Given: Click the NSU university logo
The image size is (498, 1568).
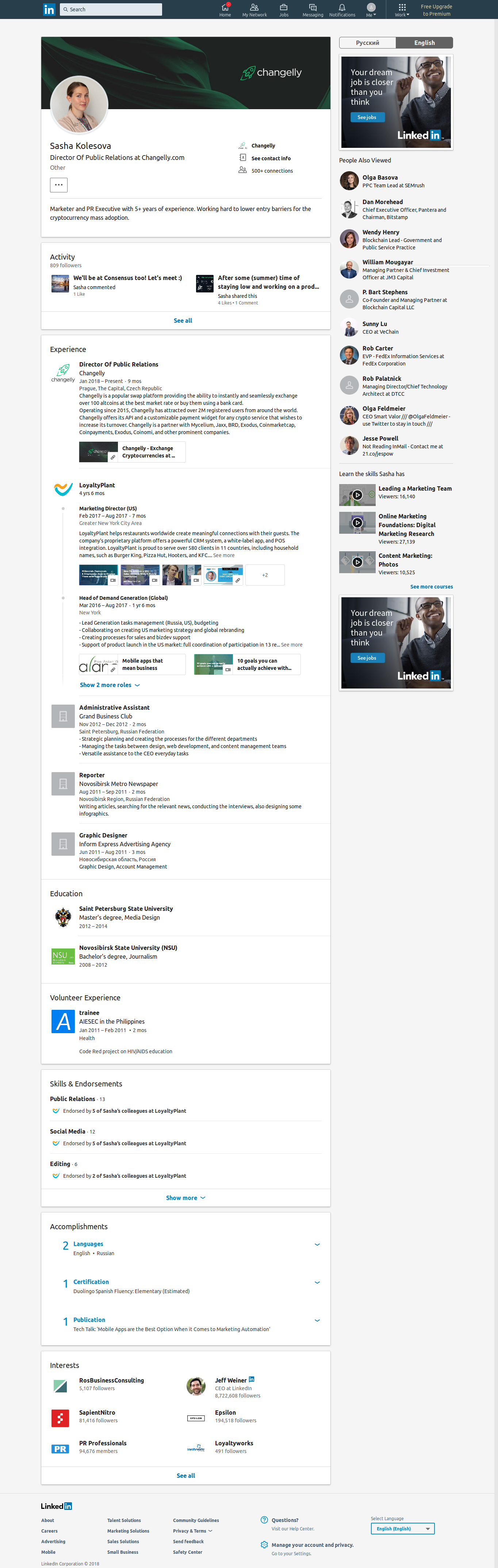Looking at the screenshot, I should click(63, 956).
